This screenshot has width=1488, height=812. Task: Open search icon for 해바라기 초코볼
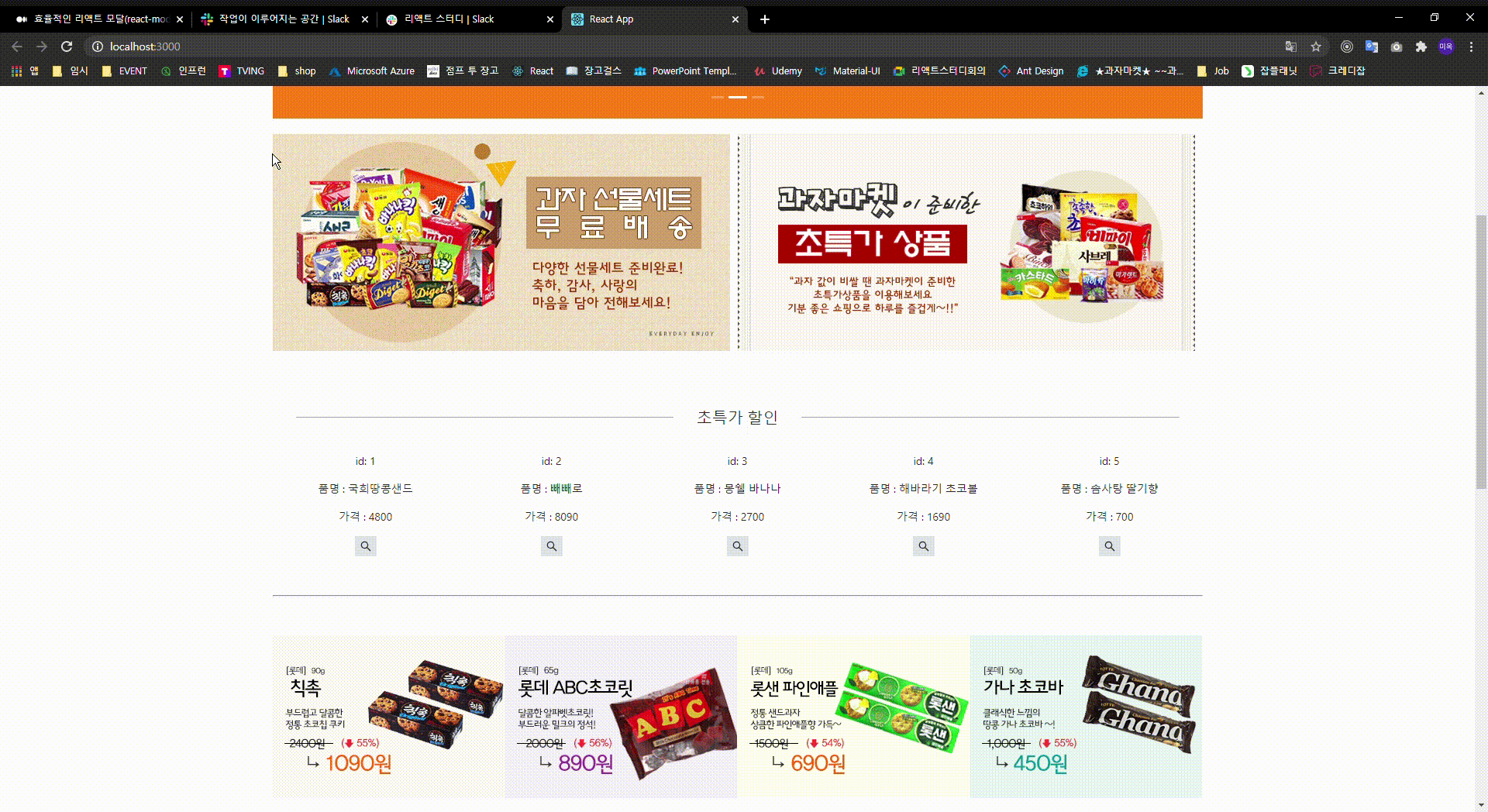(923, 546)
